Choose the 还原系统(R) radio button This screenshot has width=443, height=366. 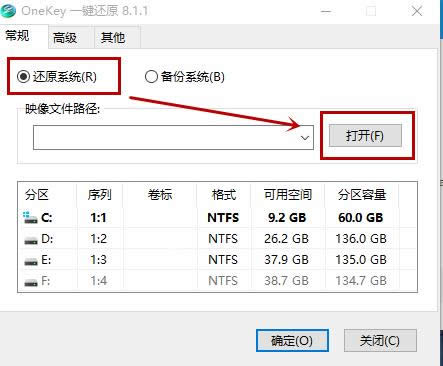point(24,77)
